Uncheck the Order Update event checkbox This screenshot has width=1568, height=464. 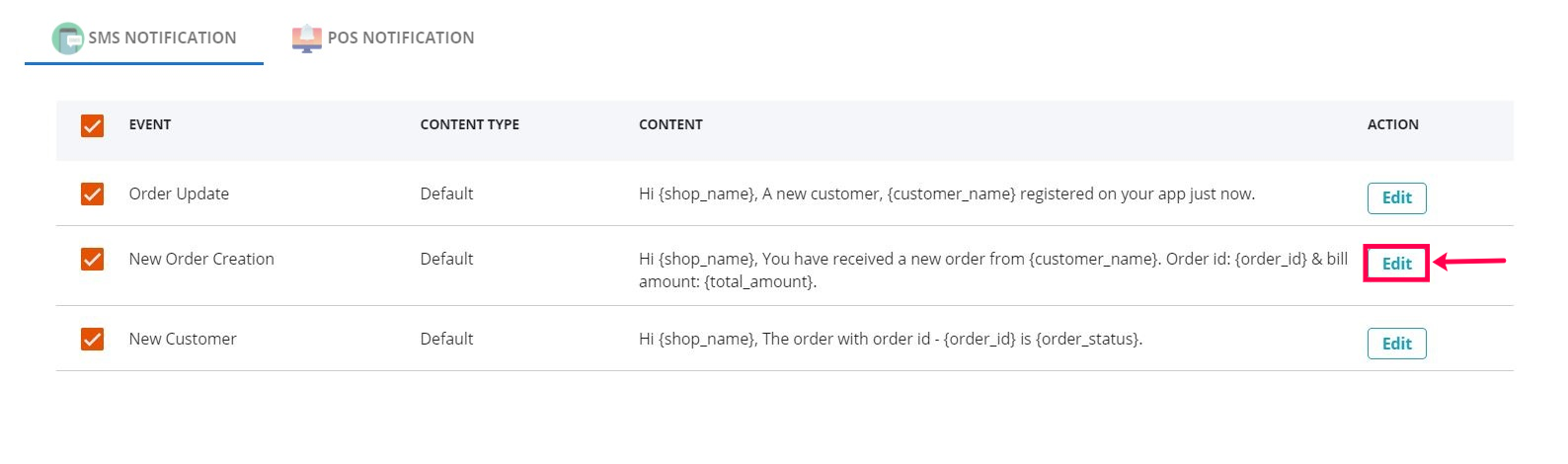click(x=92, y=193)
